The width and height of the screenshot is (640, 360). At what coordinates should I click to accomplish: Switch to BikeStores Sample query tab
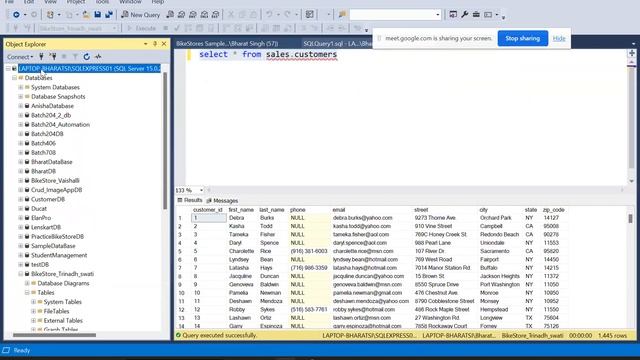[227, 43]
